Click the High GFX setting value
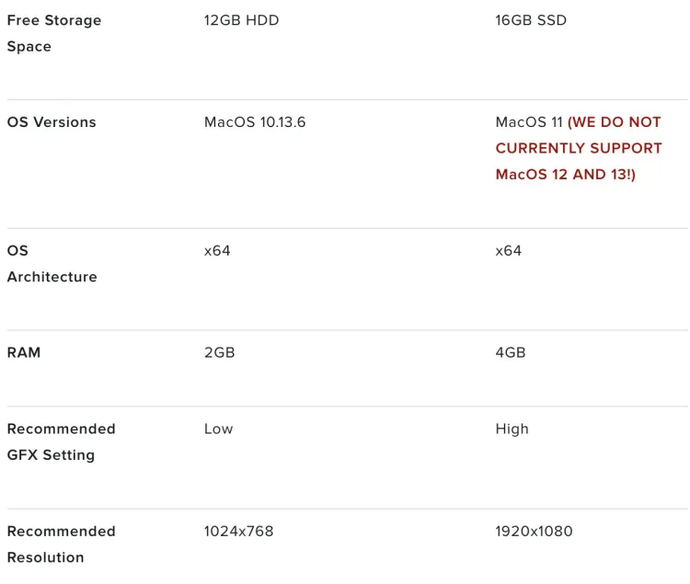The image size is (690, 584). (511, 428)
